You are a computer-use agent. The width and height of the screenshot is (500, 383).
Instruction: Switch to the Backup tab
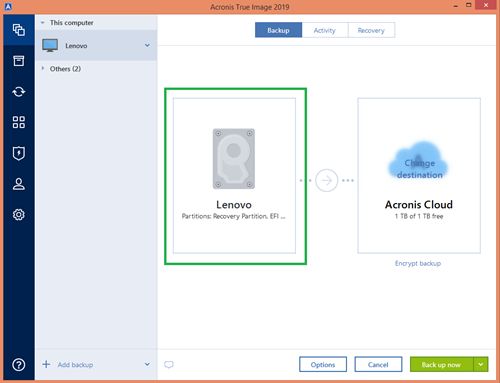pyautogui.click(x=278, y=30)
